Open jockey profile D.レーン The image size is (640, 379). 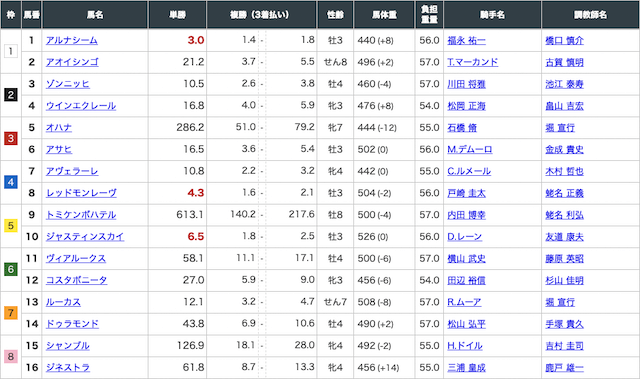tap(464, 237)
